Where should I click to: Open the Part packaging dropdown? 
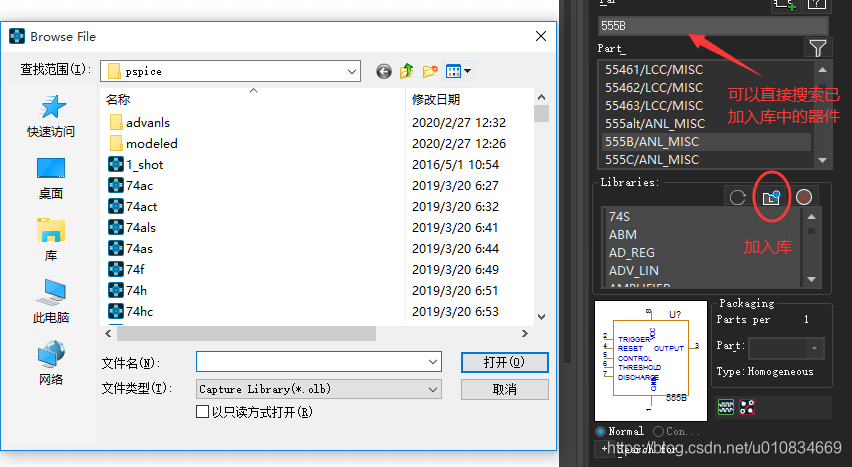tap(814, 348)
